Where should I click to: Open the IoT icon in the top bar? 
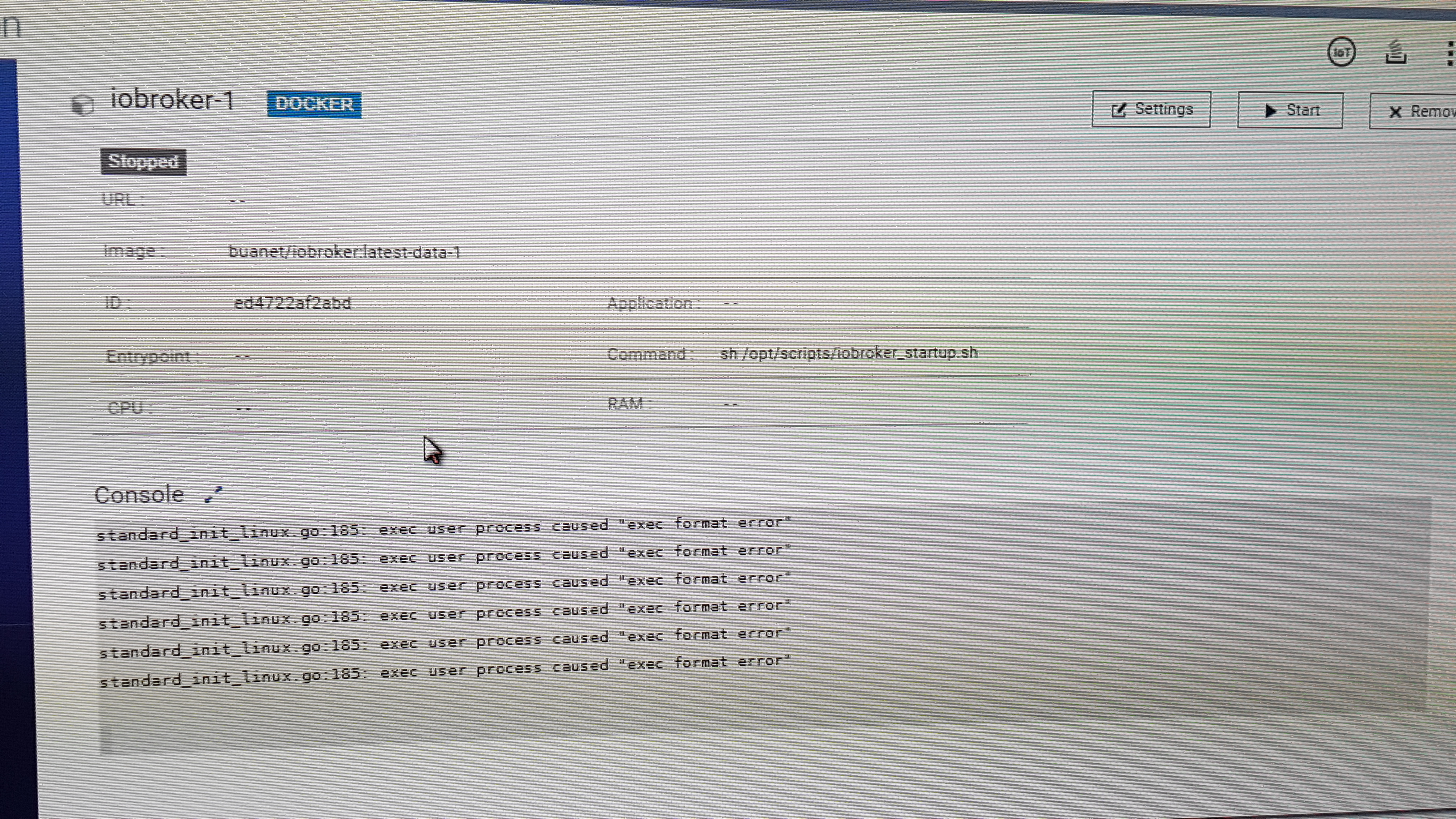[x=1341, y=52]
